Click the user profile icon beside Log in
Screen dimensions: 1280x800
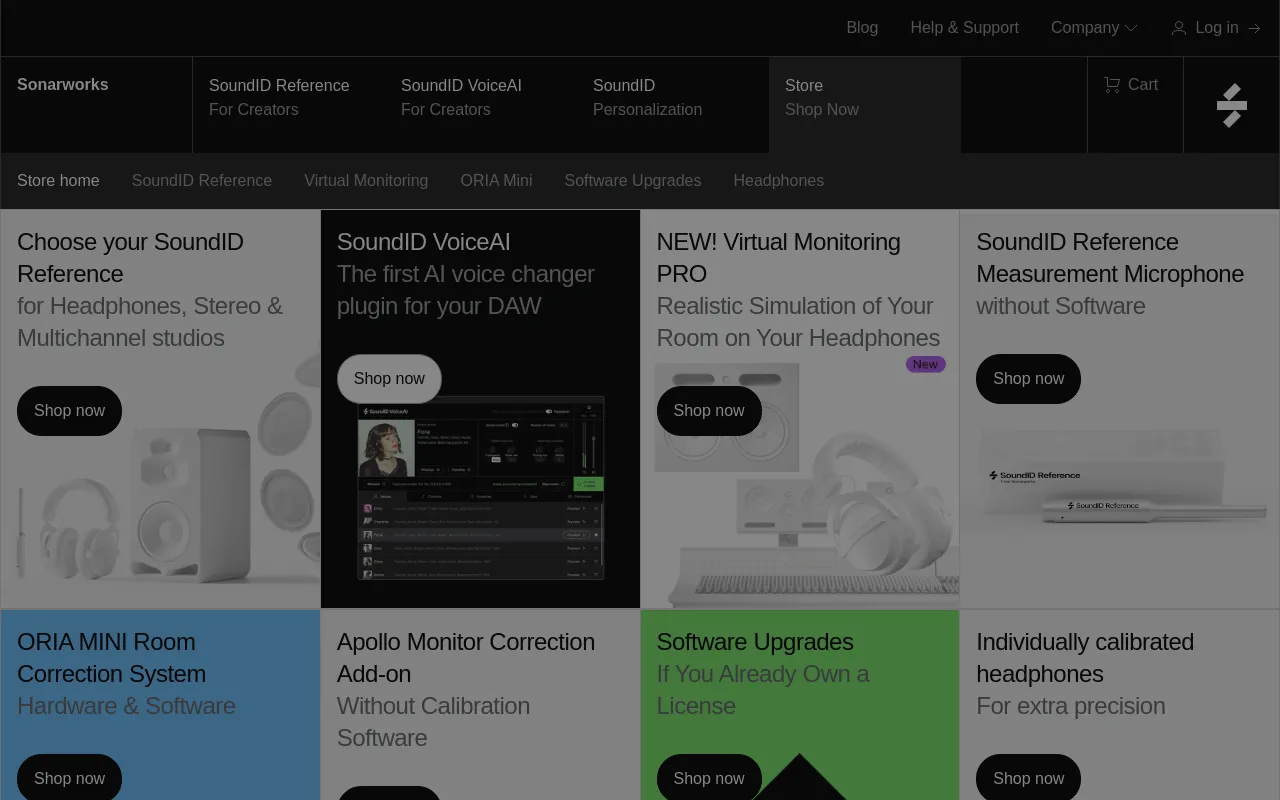(1178, 28)
